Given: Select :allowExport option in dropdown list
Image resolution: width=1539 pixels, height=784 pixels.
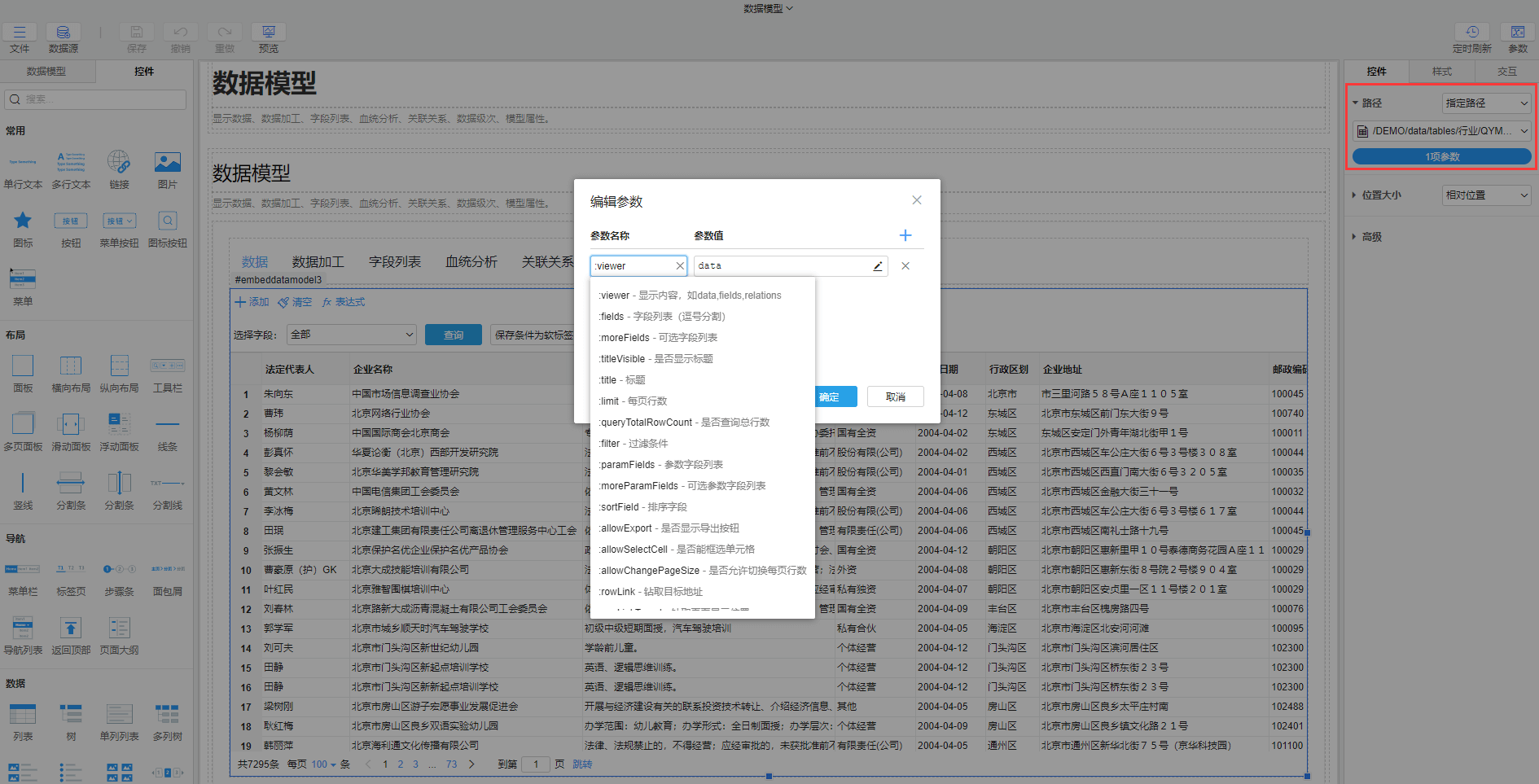Looking at the screenshot, I should [669, 528].
